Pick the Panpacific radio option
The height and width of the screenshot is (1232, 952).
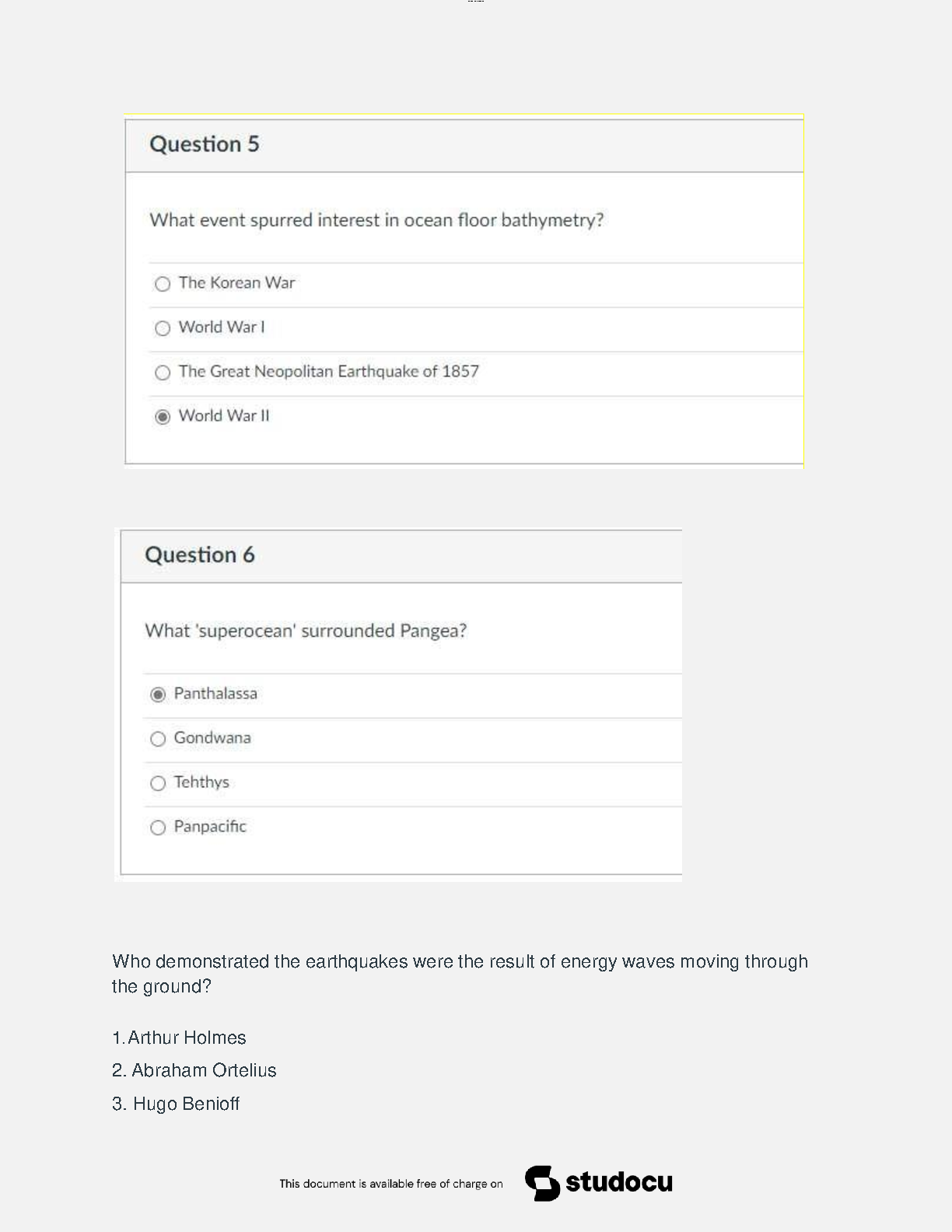pyautogui.click(x=158, y=828)
